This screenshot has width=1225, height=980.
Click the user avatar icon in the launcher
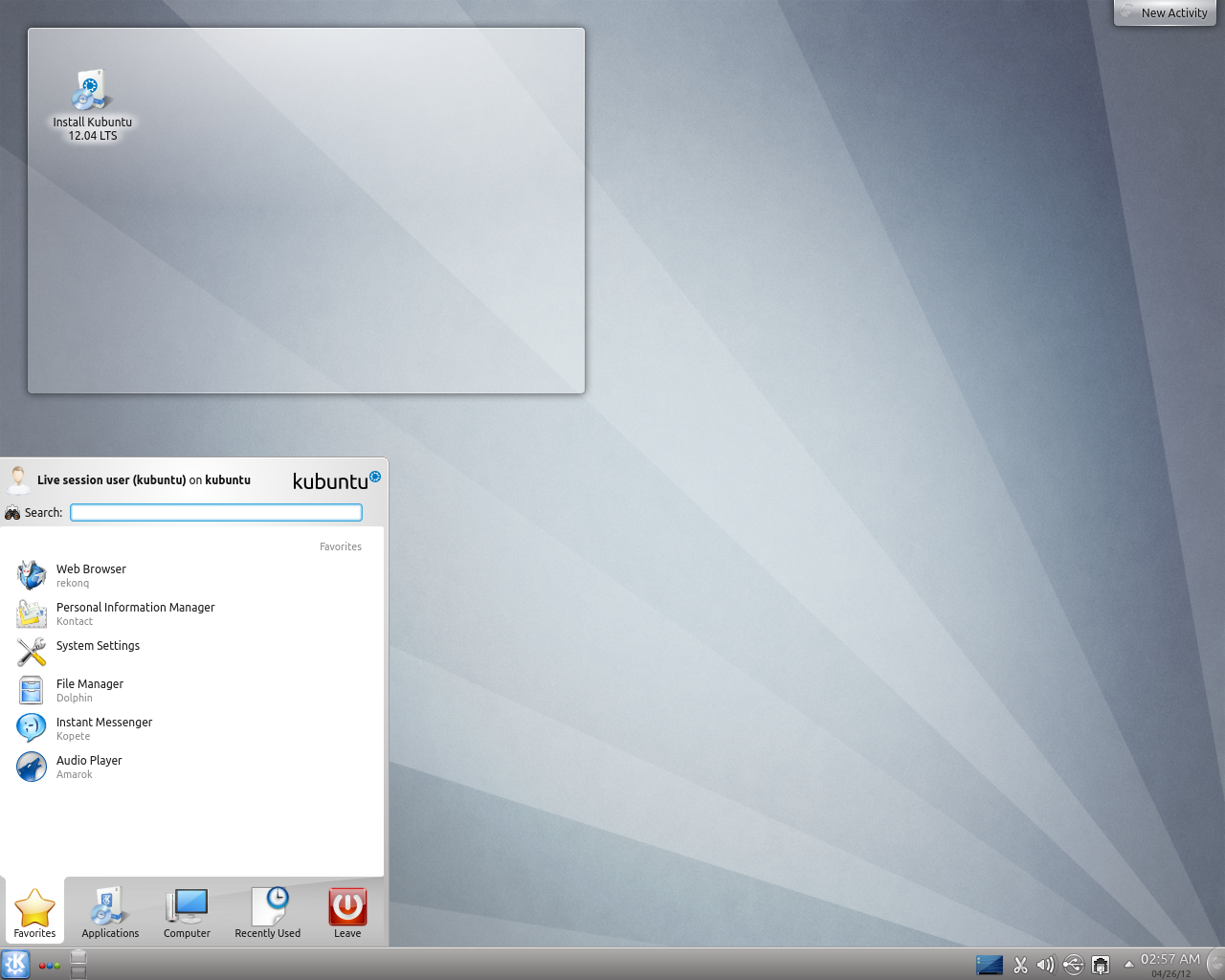coord(17,479)
